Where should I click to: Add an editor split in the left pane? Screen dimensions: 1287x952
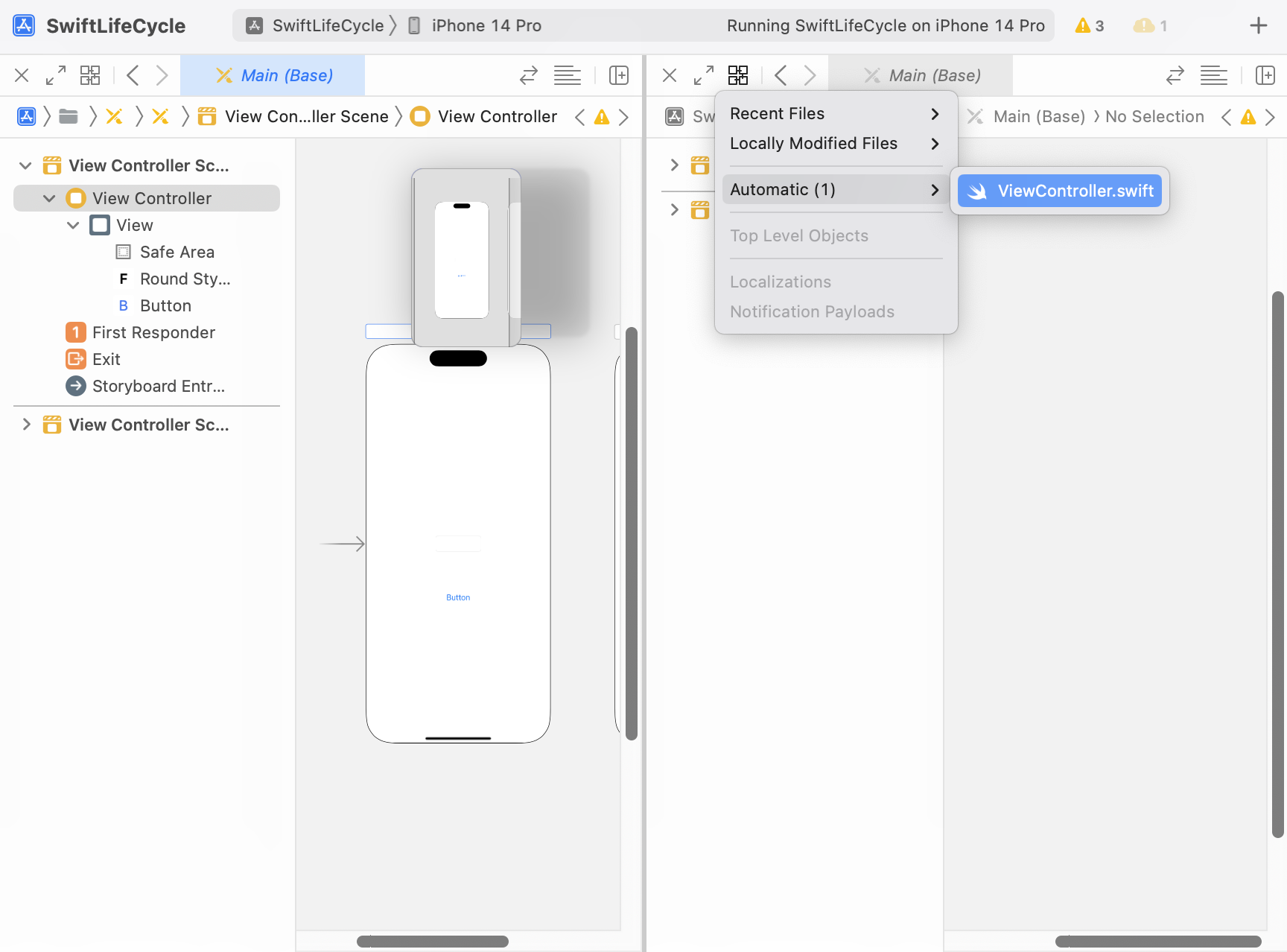click(619, 75)
